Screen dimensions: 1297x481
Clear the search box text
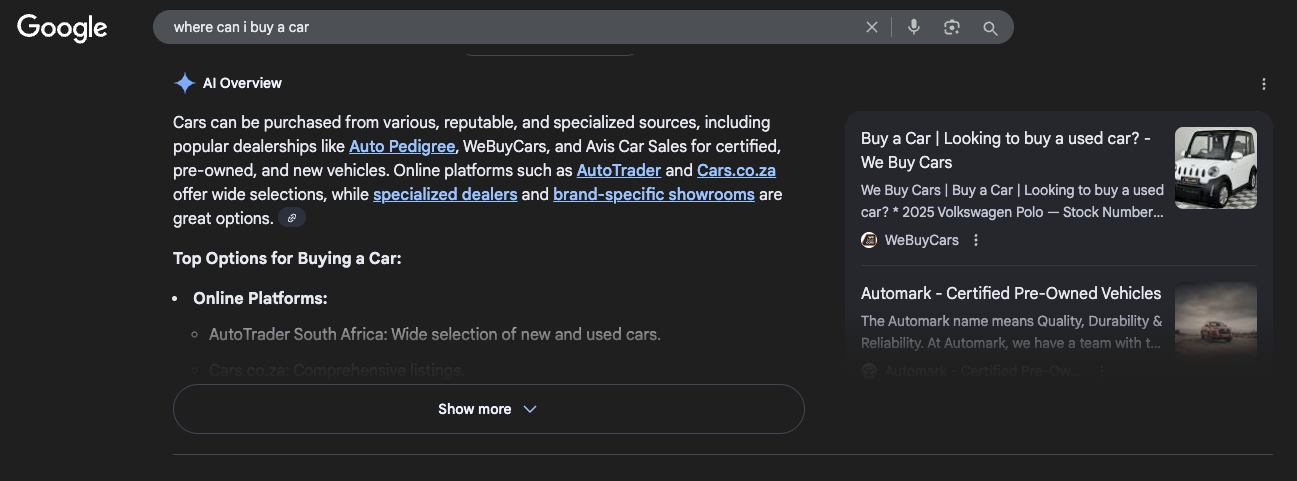pos(872,28)
